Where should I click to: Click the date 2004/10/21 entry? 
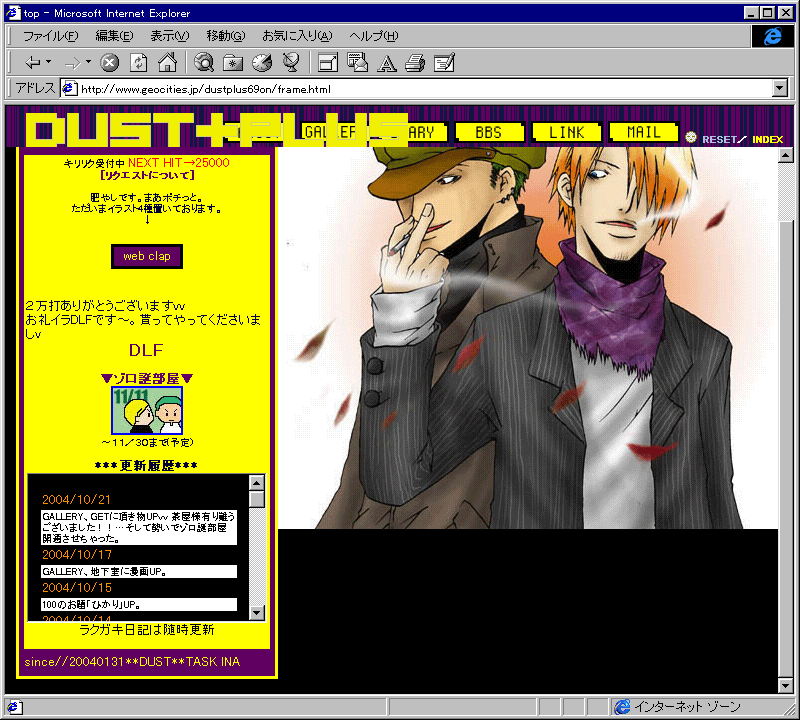click(77, 500)
